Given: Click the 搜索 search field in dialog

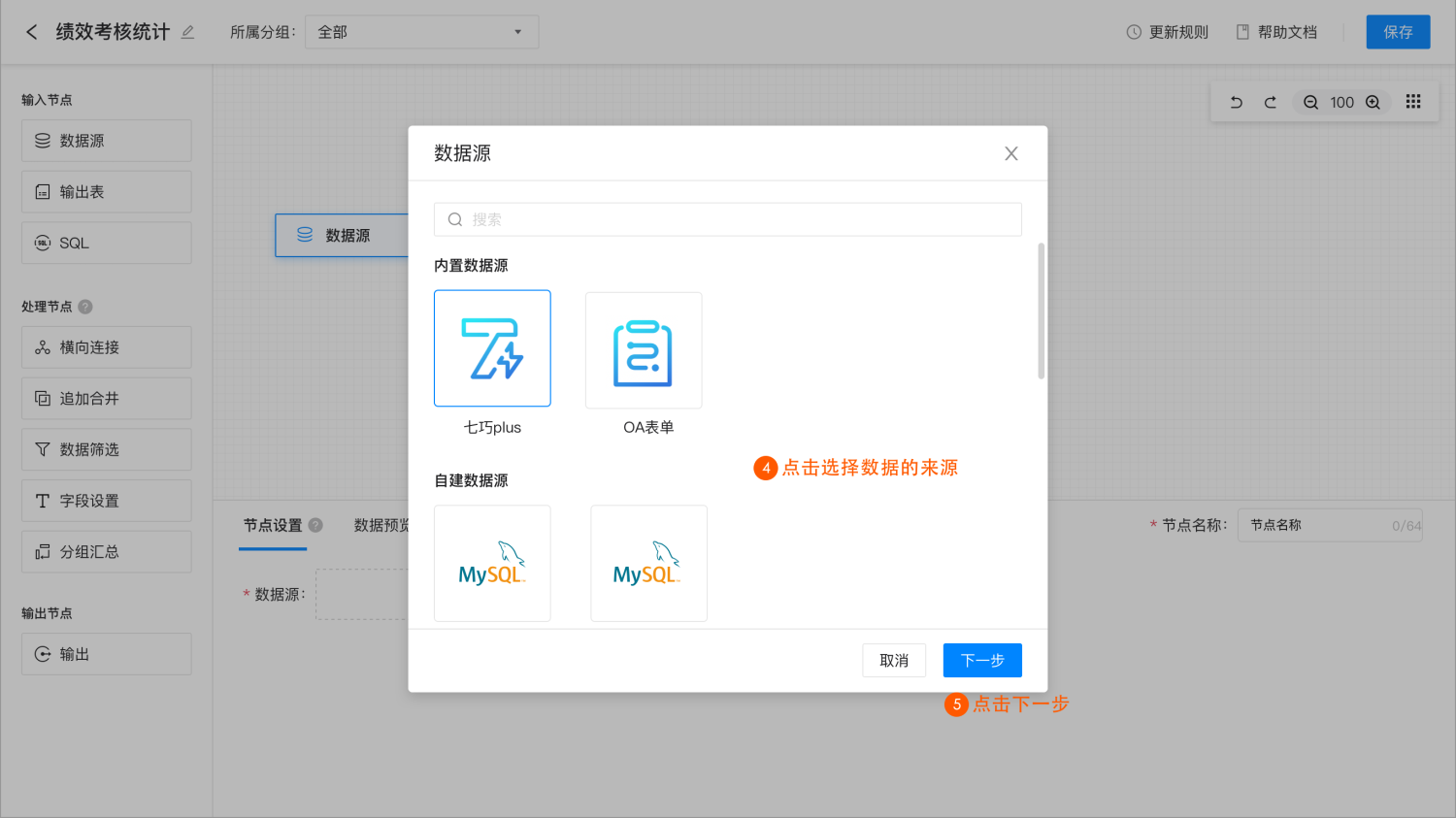Looking at the screenshot, I should pyautogui.click(x=728, y=219).
